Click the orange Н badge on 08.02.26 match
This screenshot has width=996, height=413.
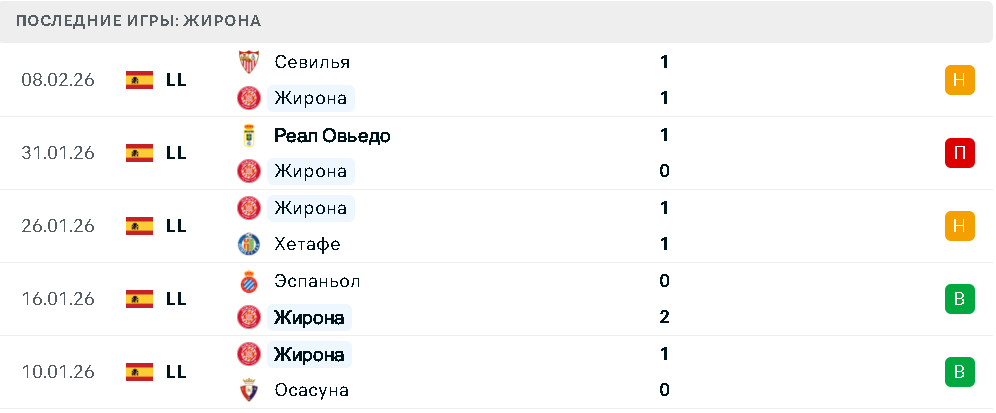(x=959, y=80)
